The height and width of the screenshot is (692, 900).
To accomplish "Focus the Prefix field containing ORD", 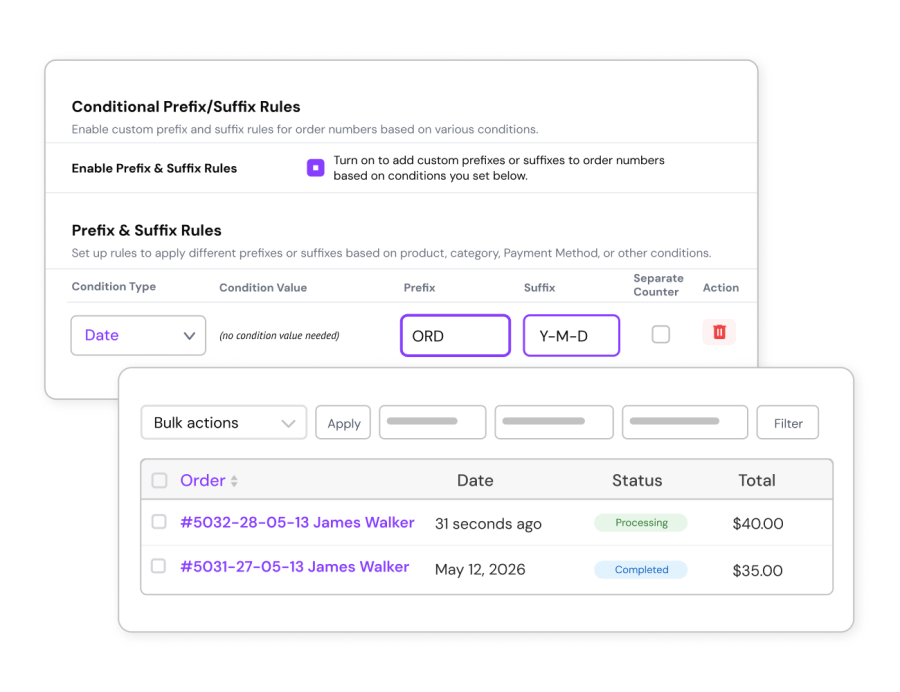I will [455, 336].
